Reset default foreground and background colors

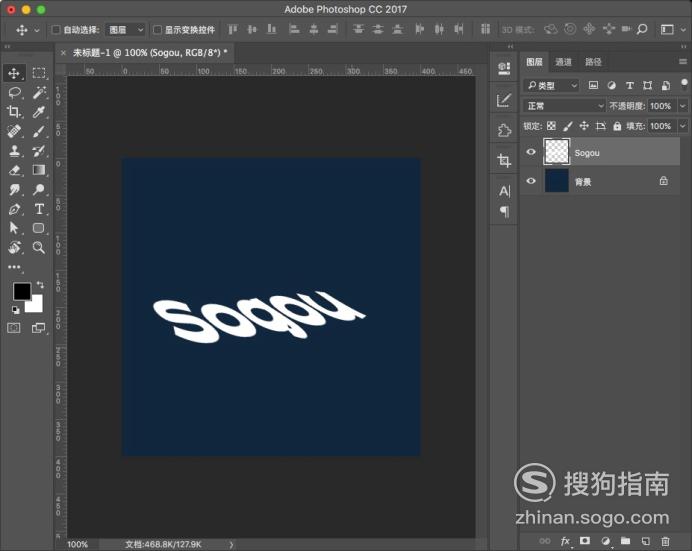click(x=16, y=310)
